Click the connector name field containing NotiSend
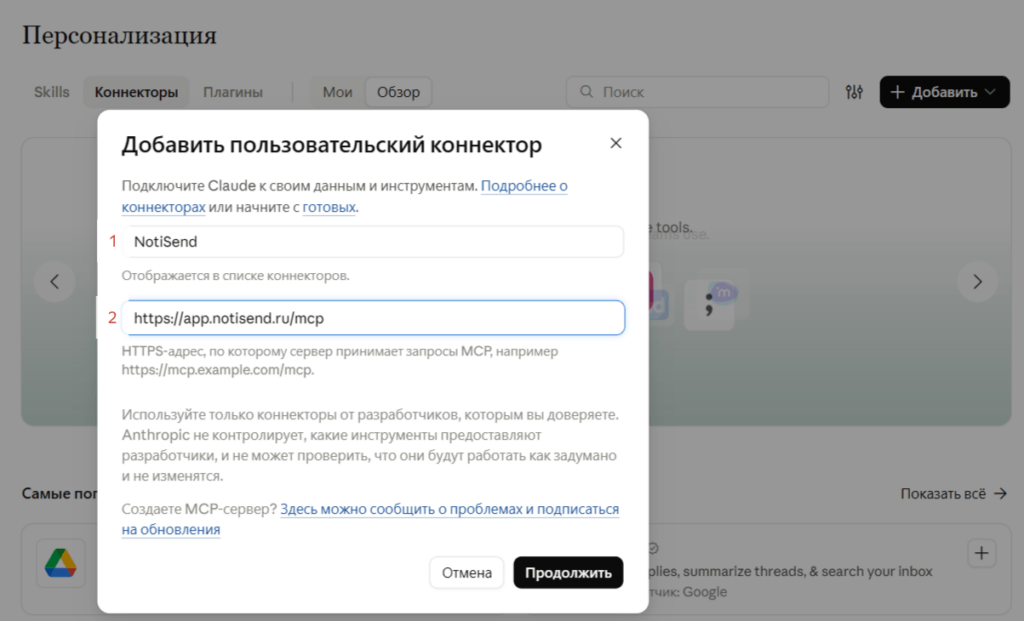The height and width of the screenshot is (621, 1024). click(373, 242)
